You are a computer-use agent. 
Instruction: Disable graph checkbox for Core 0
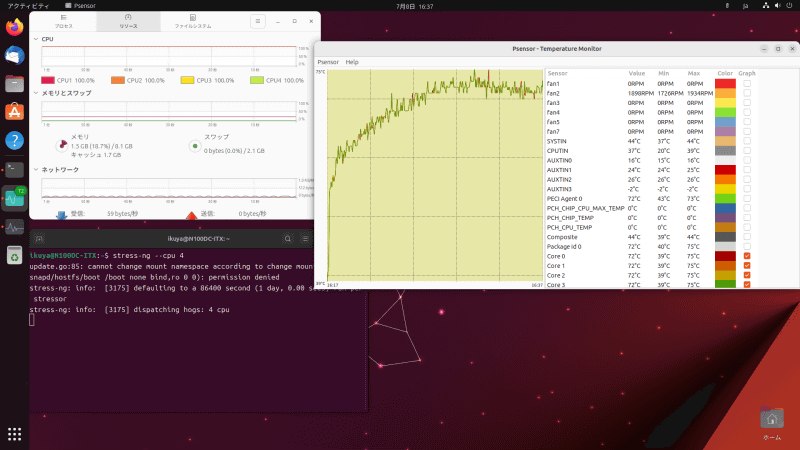click(747, 256)
